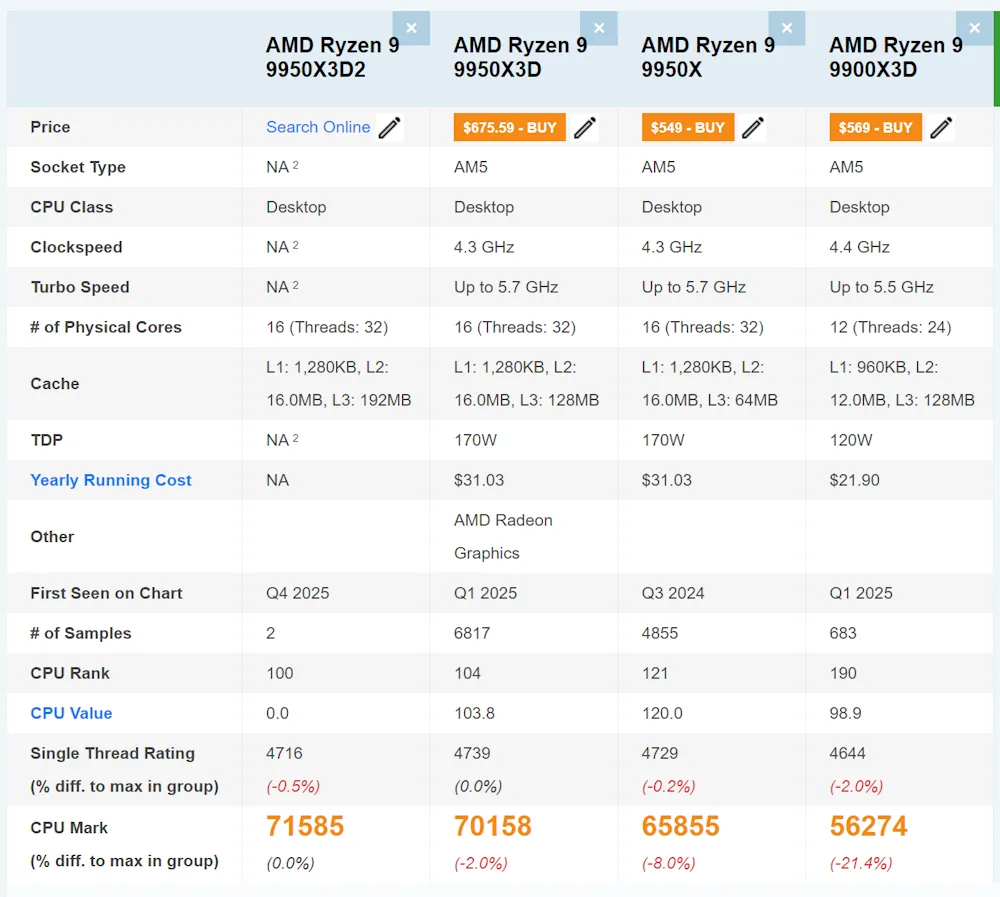Click the Q3 2024 first seen cell
1000x897 pixels.
[x=673, y=593]
